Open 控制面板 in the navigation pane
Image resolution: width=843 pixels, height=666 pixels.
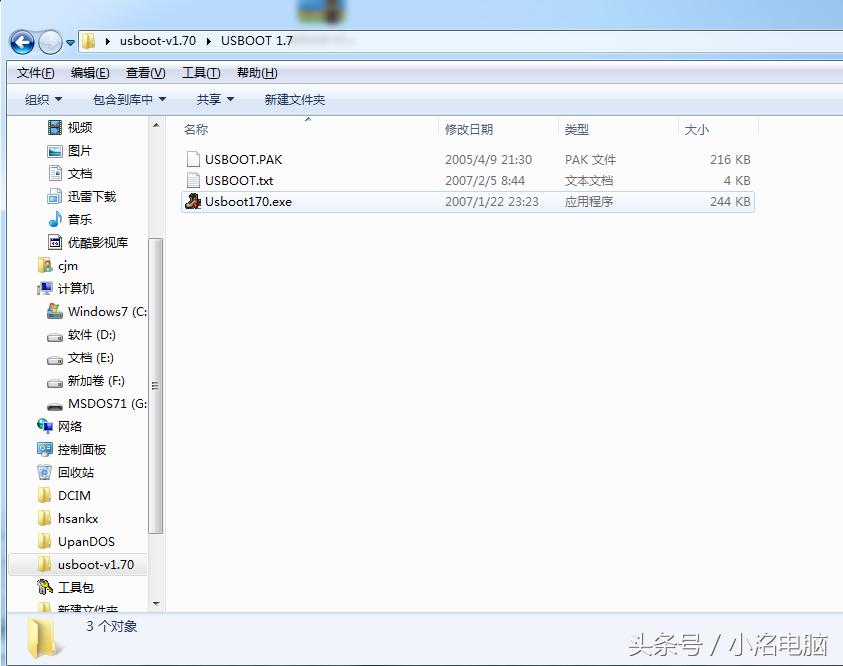pyautogui.click(x=83, y=449)
